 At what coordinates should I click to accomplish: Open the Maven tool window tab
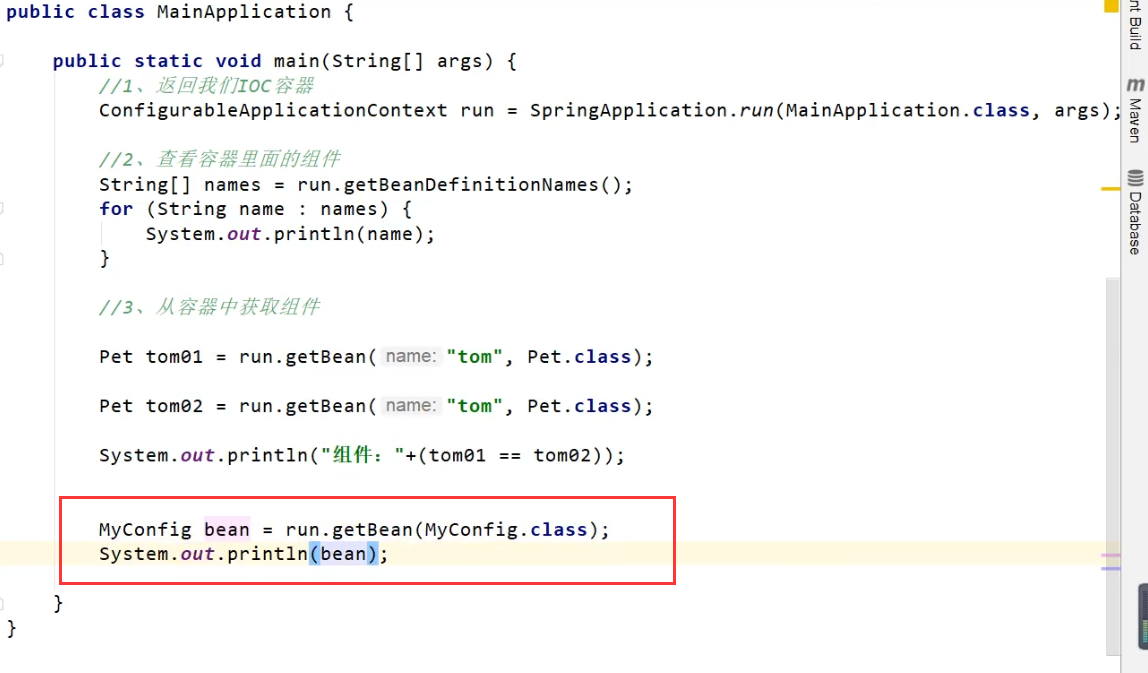point(1135,111)
